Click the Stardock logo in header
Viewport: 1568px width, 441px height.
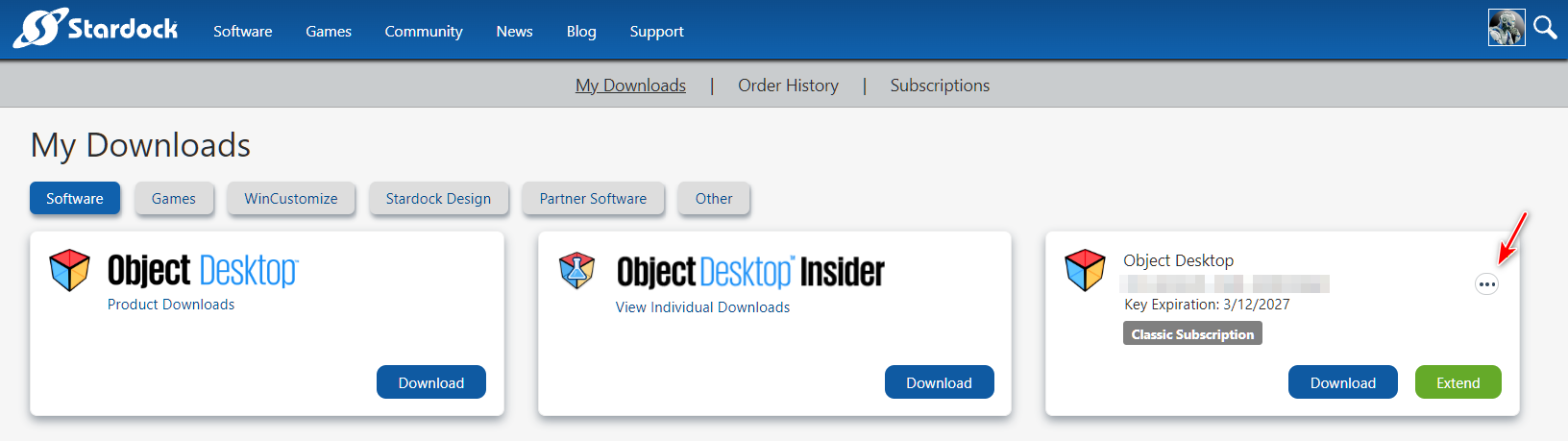(95, 29)
